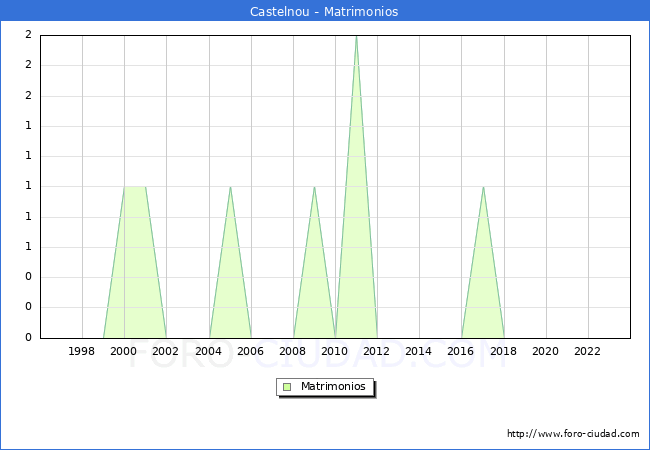
Task: Pick the 2008 label on the x-axis
Action: point(293,351)
